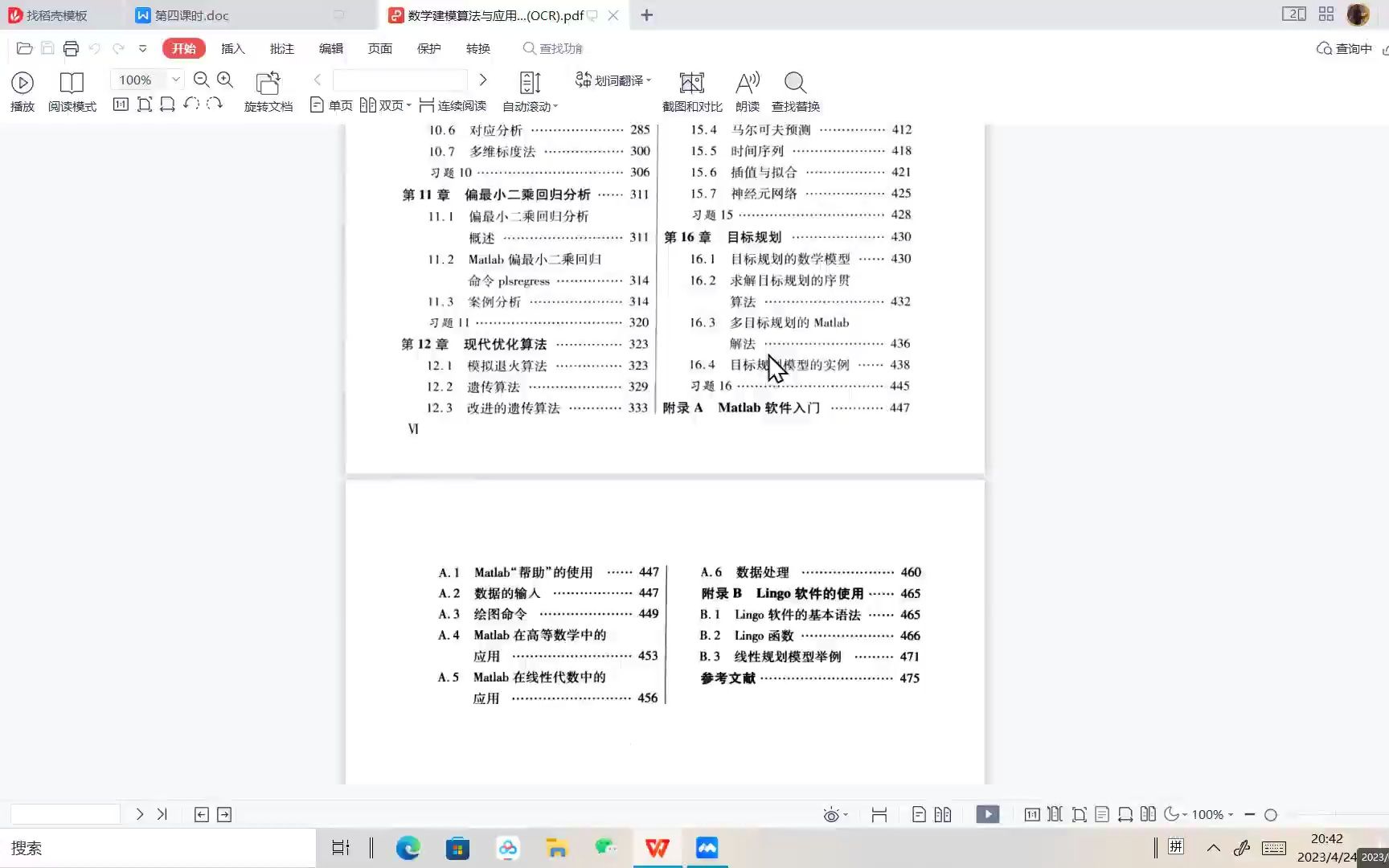Switch to the 插入 ribbon tab
1389x868 pixels.
(x=232, y=48)
